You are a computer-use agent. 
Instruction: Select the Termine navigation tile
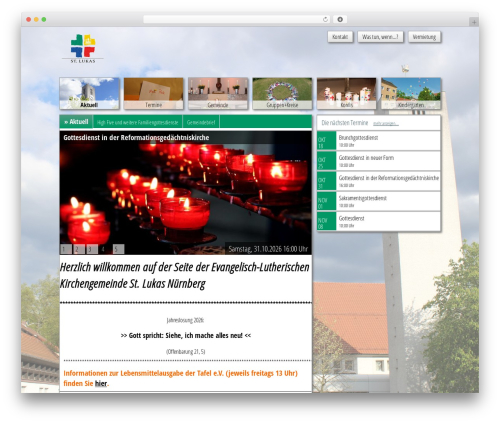[153, 94]
